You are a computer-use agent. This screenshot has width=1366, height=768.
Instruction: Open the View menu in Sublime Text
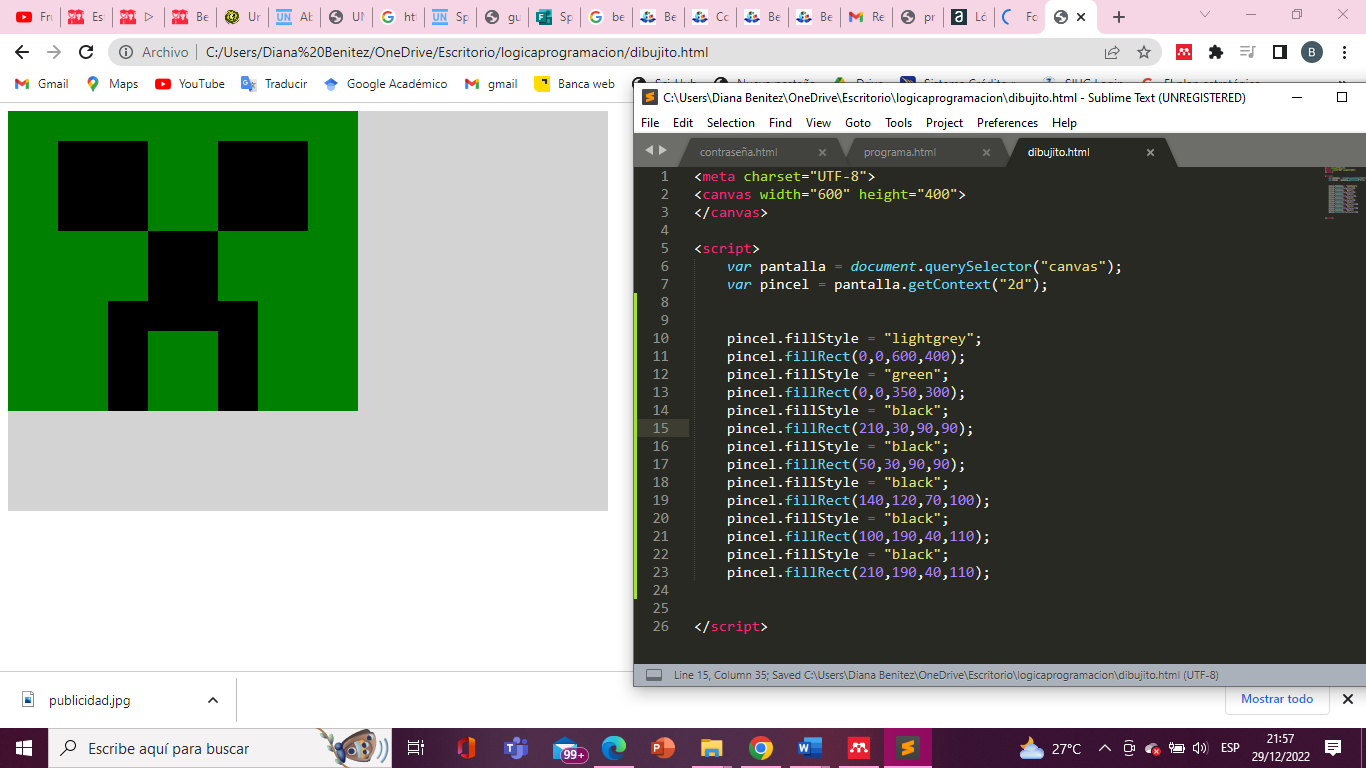pos(818,123)
